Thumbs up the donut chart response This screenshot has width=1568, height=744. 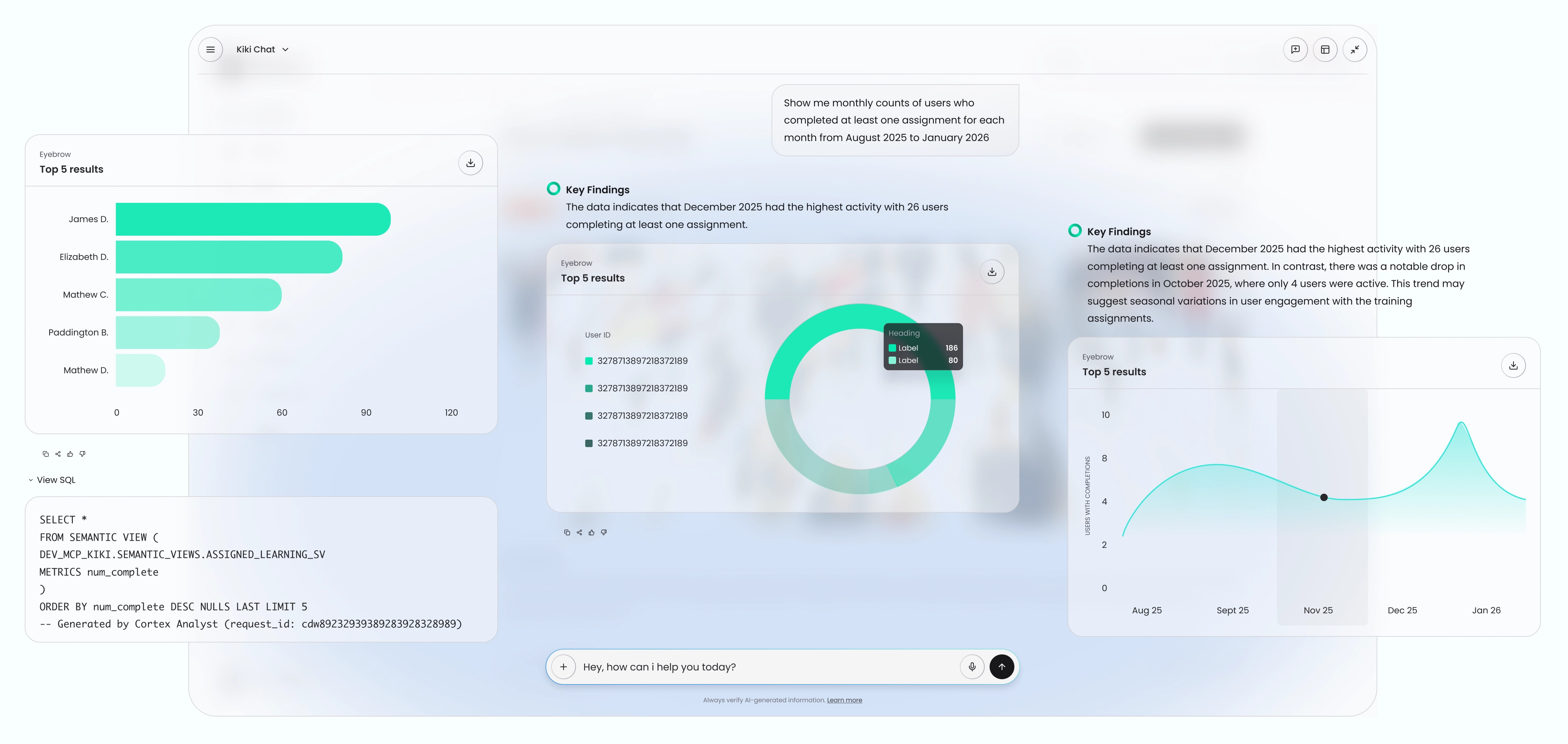(x=591, y=532)
